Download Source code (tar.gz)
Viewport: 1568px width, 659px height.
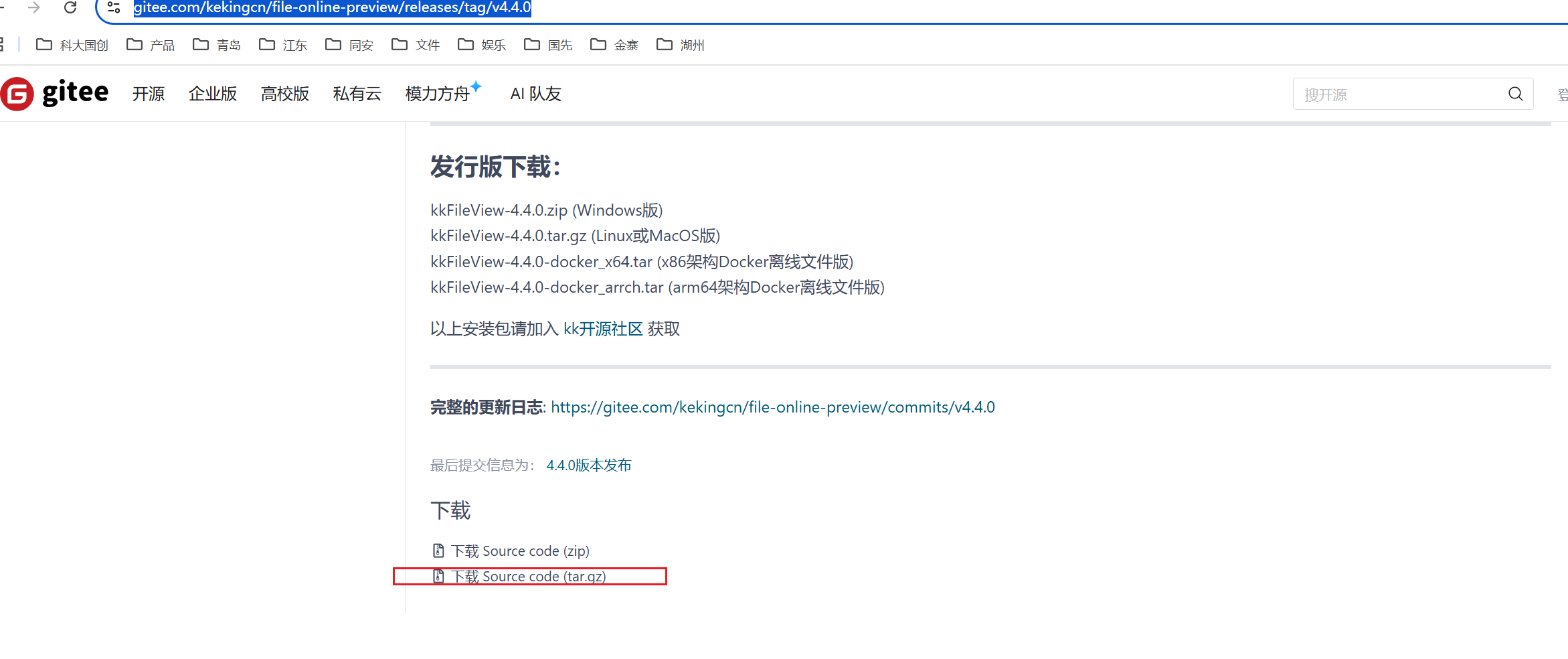(529, 576)
